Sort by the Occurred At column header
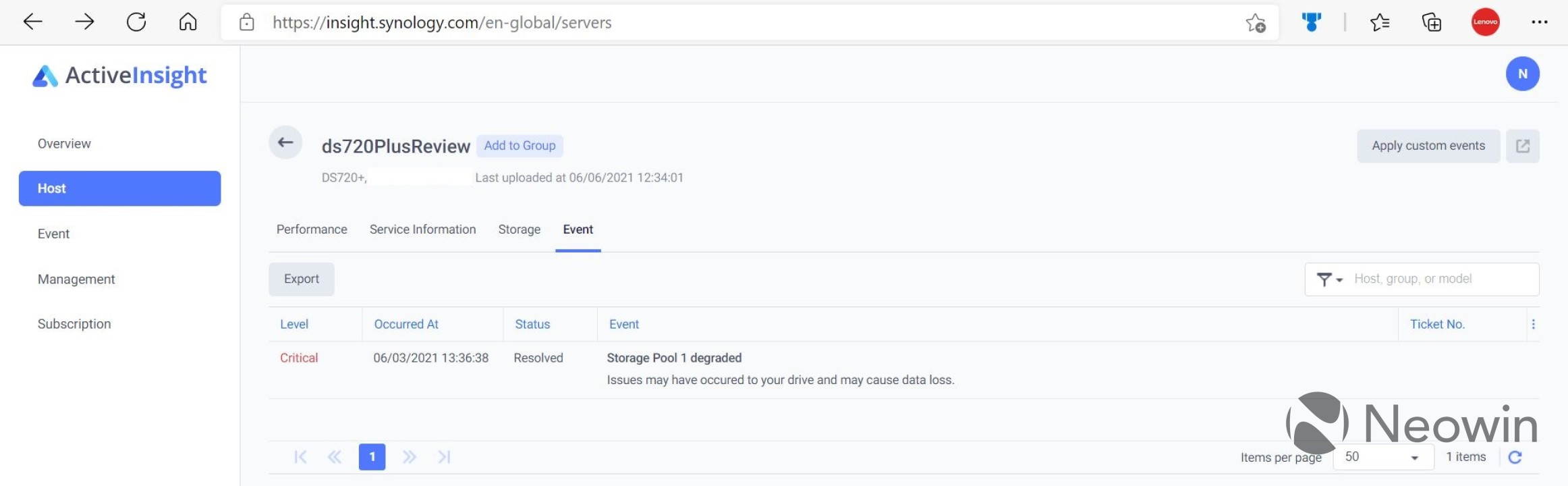1568x486 pixels. (406, 324)
